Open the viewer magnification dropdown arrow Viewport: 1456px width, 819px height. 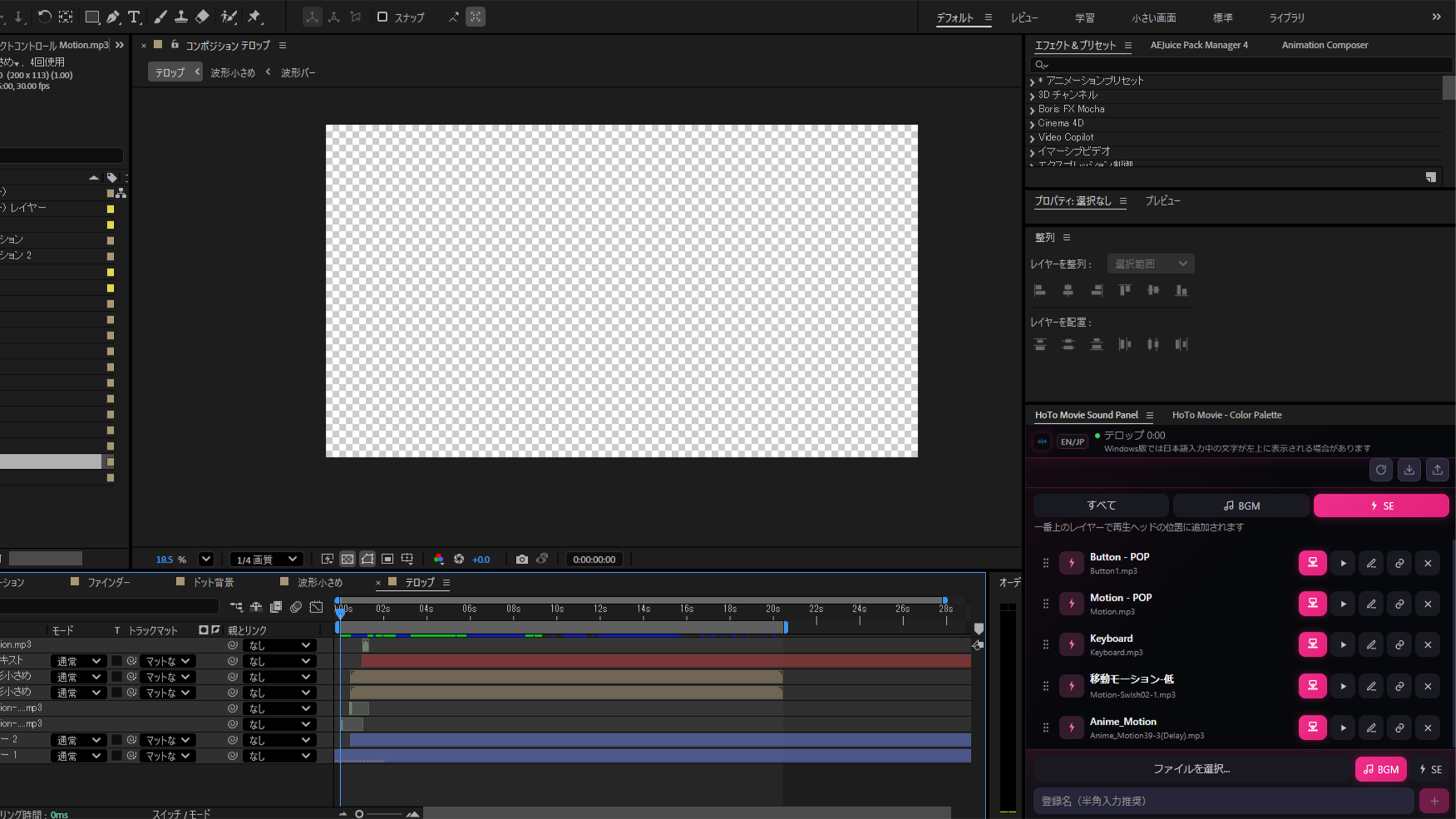[206, 559]
